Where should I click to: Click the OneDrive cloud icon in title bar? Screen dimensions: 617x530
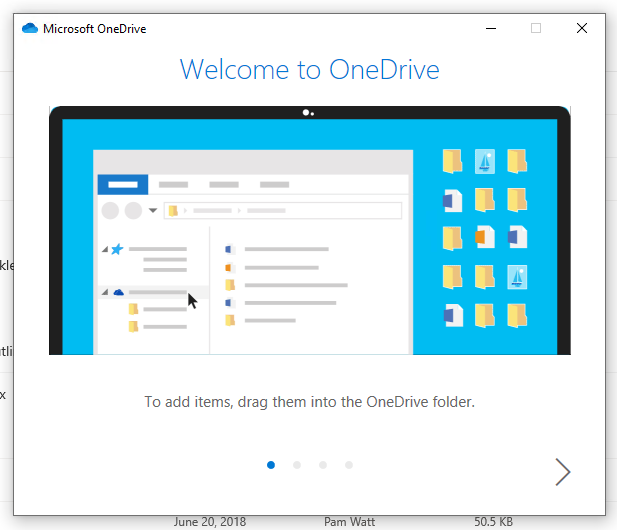(x=30, y=28)
